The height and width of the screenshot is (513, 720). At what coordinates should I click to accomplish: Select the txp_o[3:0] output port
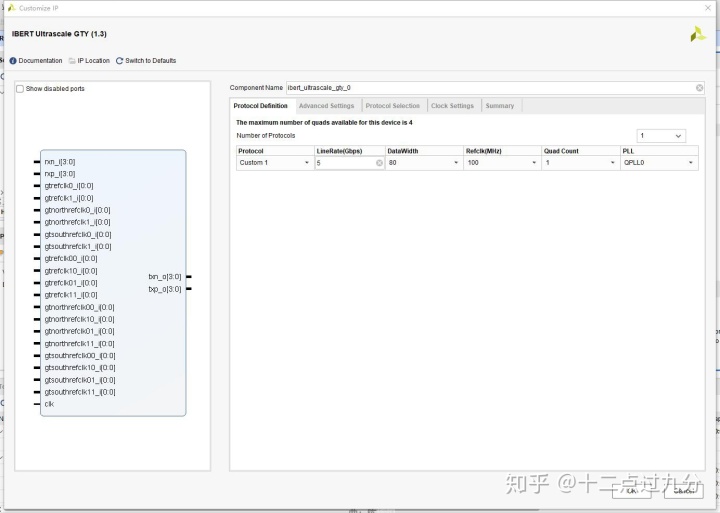(165, 289)
